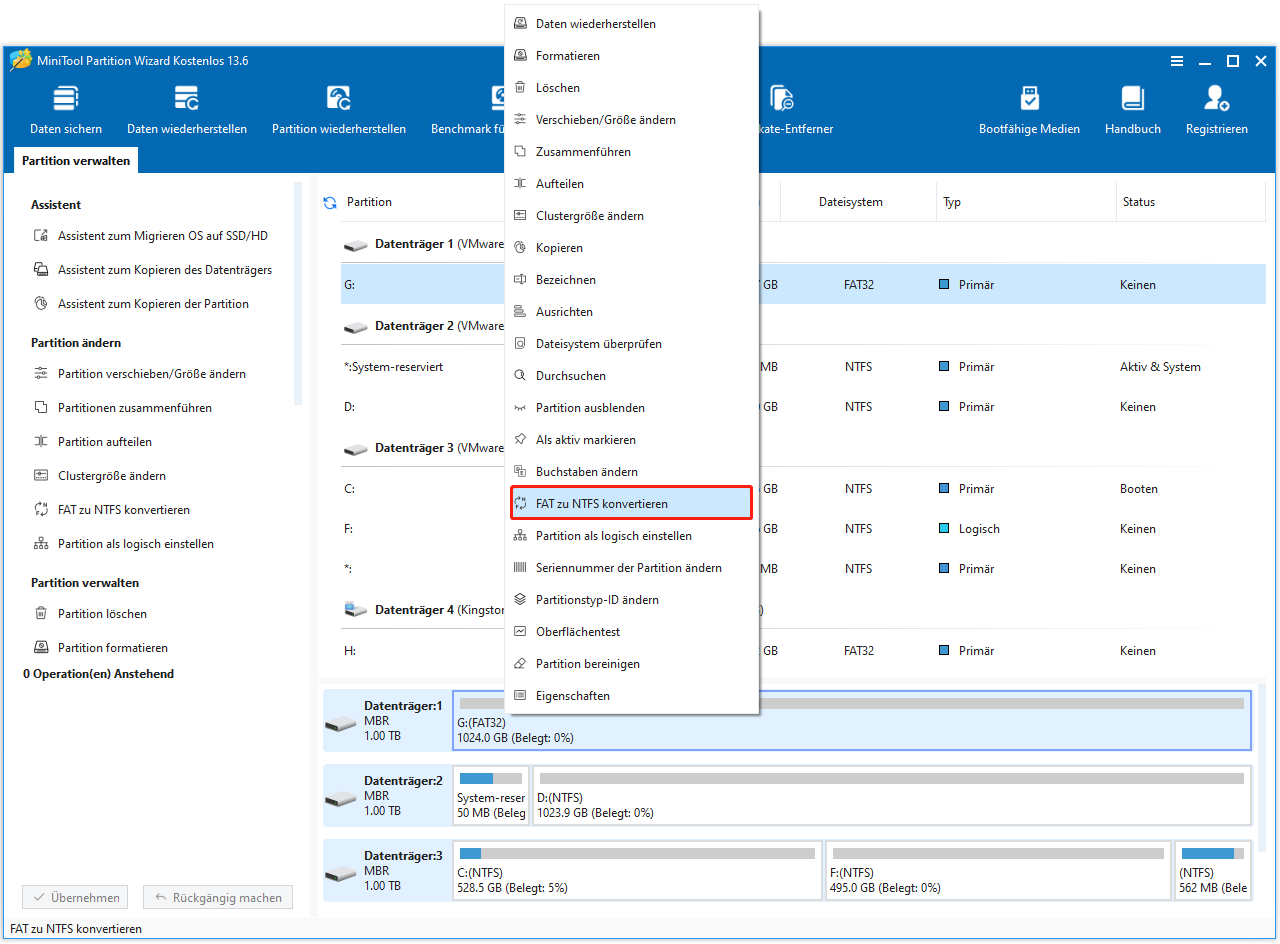Click the Rückgängig machen button
The height and width of the screenshot is (944, 1280).
[218, 898]
